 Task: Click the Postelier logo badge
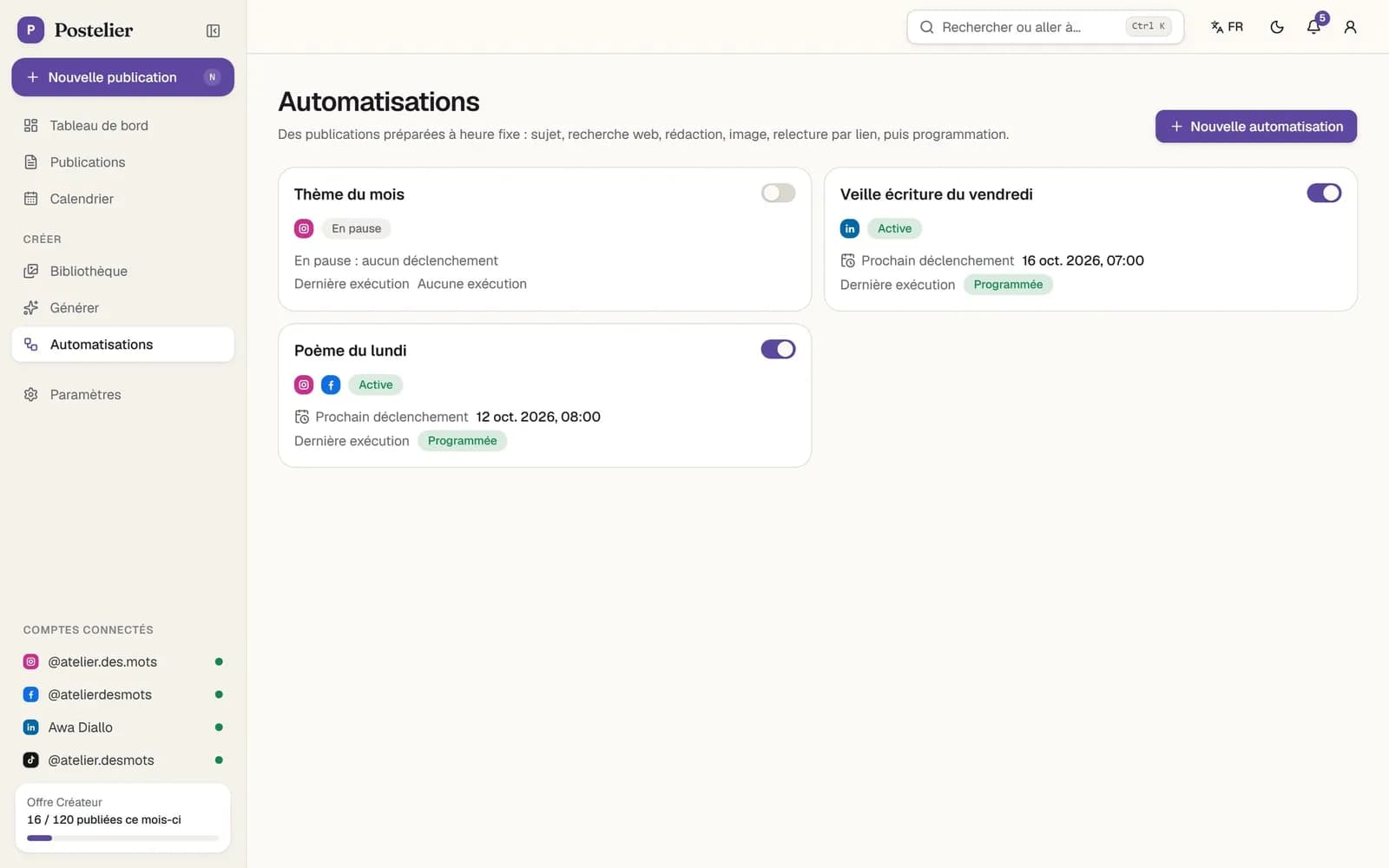pos(30,30)
